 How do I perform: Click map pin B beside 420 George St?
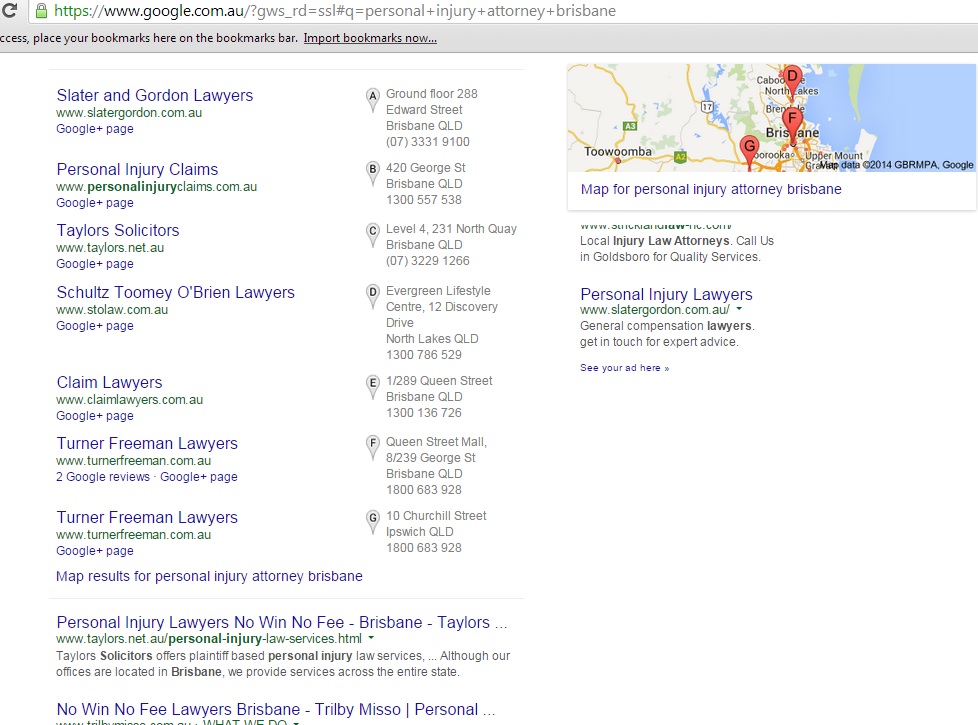pos(372,173)
